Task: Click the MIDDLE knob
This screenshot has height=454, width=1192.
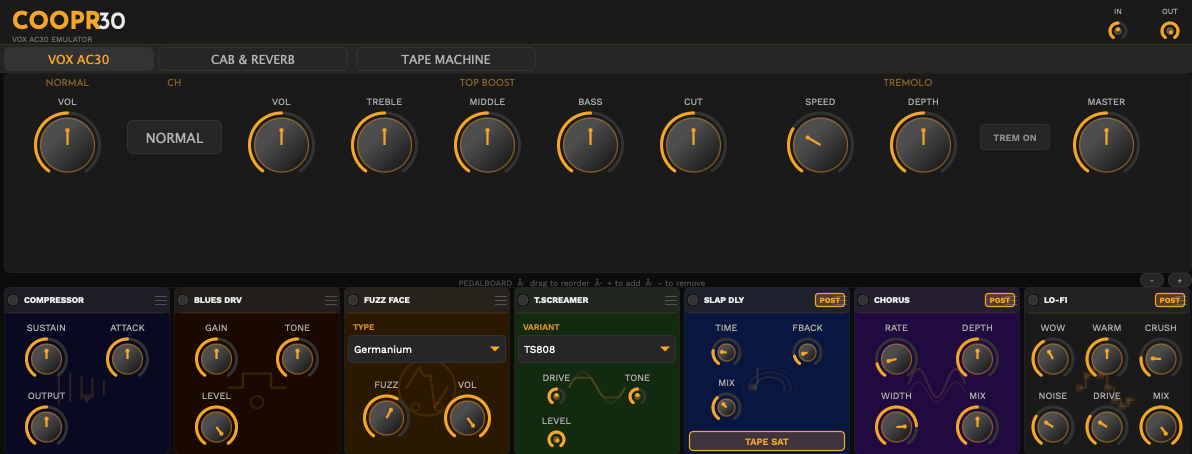Action: coord(487,144)
